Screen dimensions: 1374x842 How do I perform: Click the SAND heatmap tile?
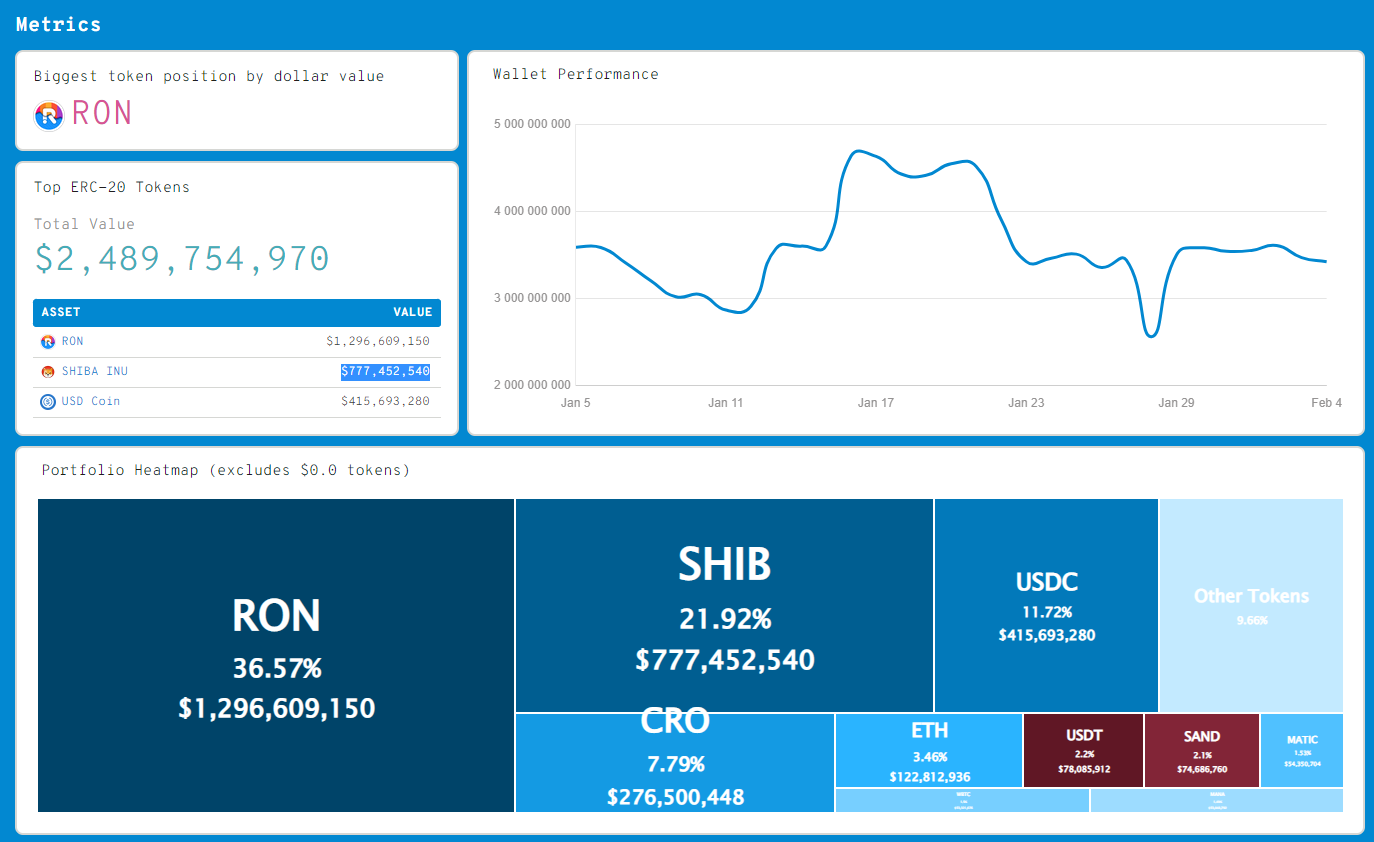1202,751
